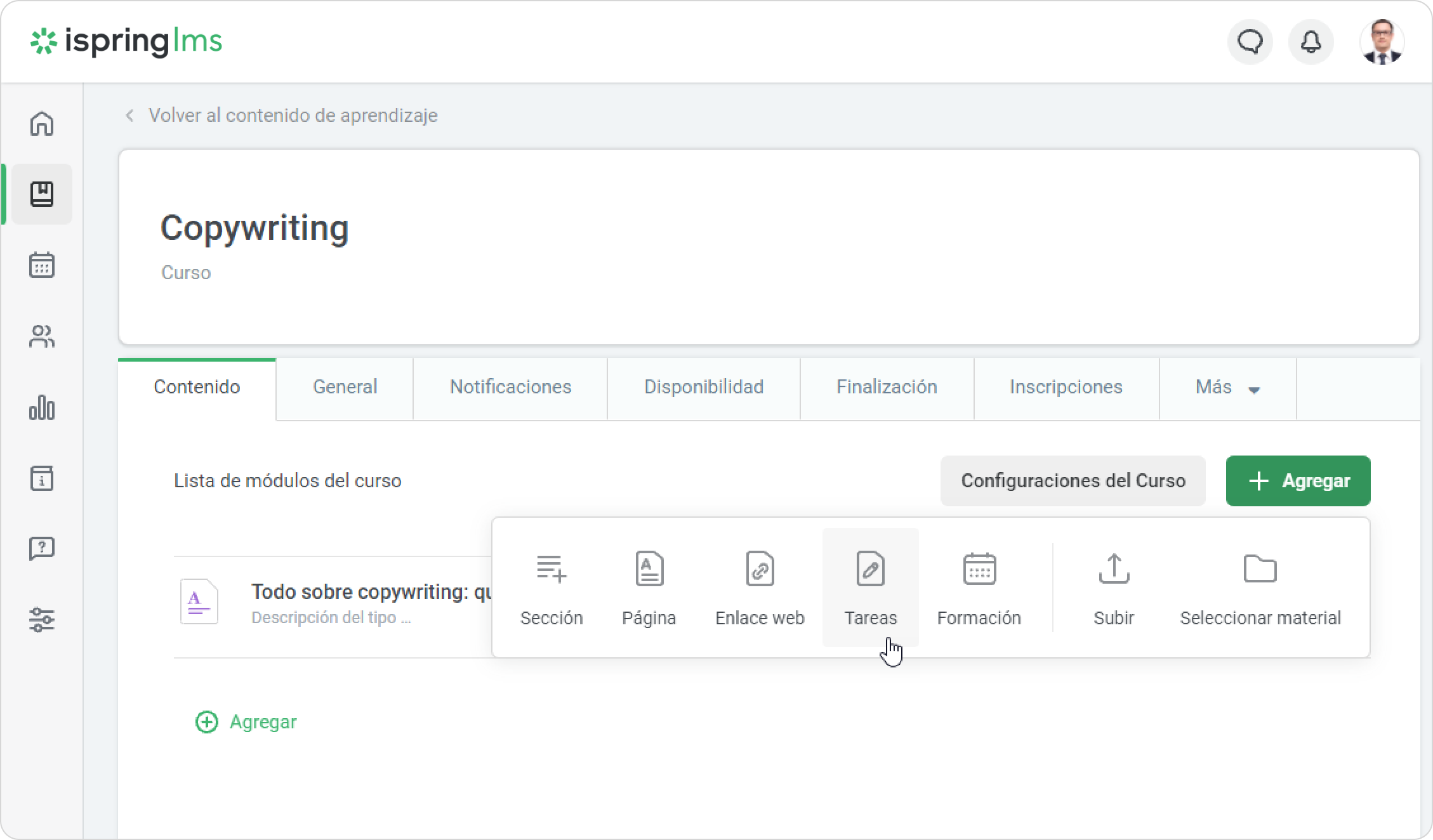Open reports bar chart icon
1433x840 pixels.
(42, 407)
